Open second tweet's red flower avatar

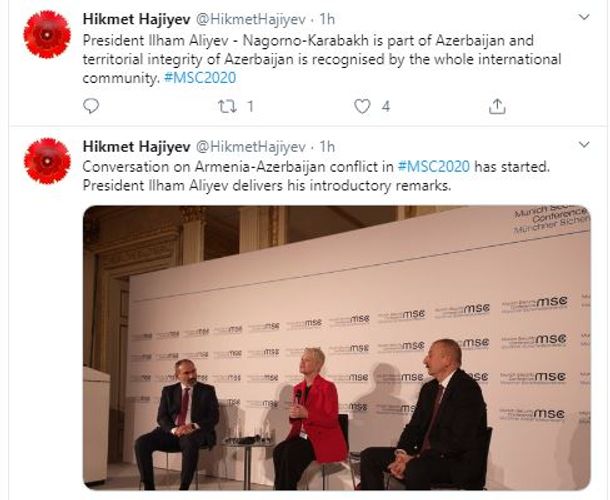tap(47, 161)
